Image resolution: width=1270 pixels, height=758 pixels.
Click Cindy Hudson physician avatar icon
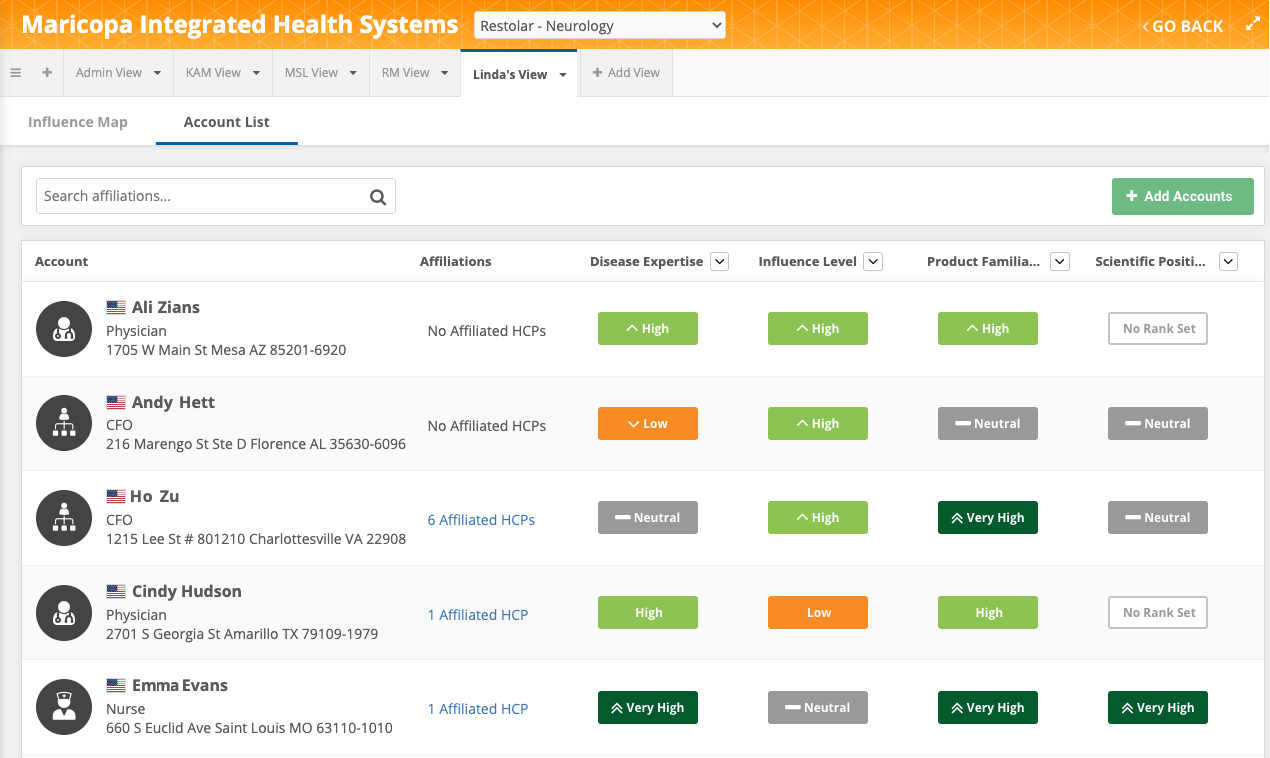click(x=65, y=613)
